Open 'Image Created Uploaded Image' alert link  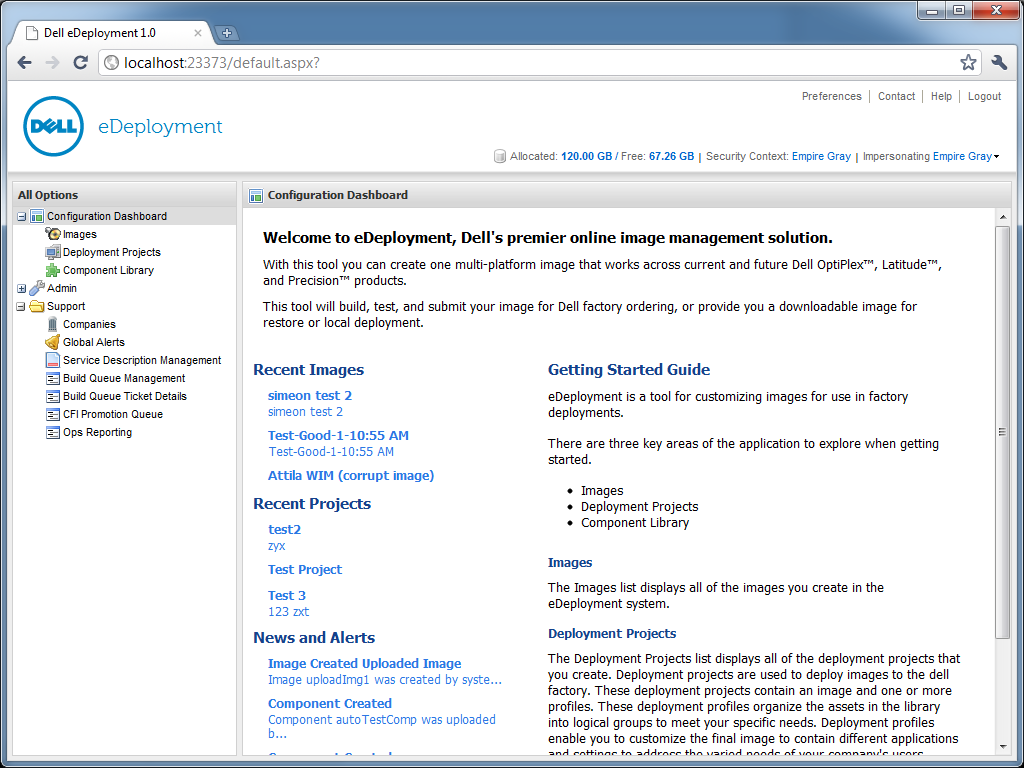pyautogui.click(x=364, y=663)
